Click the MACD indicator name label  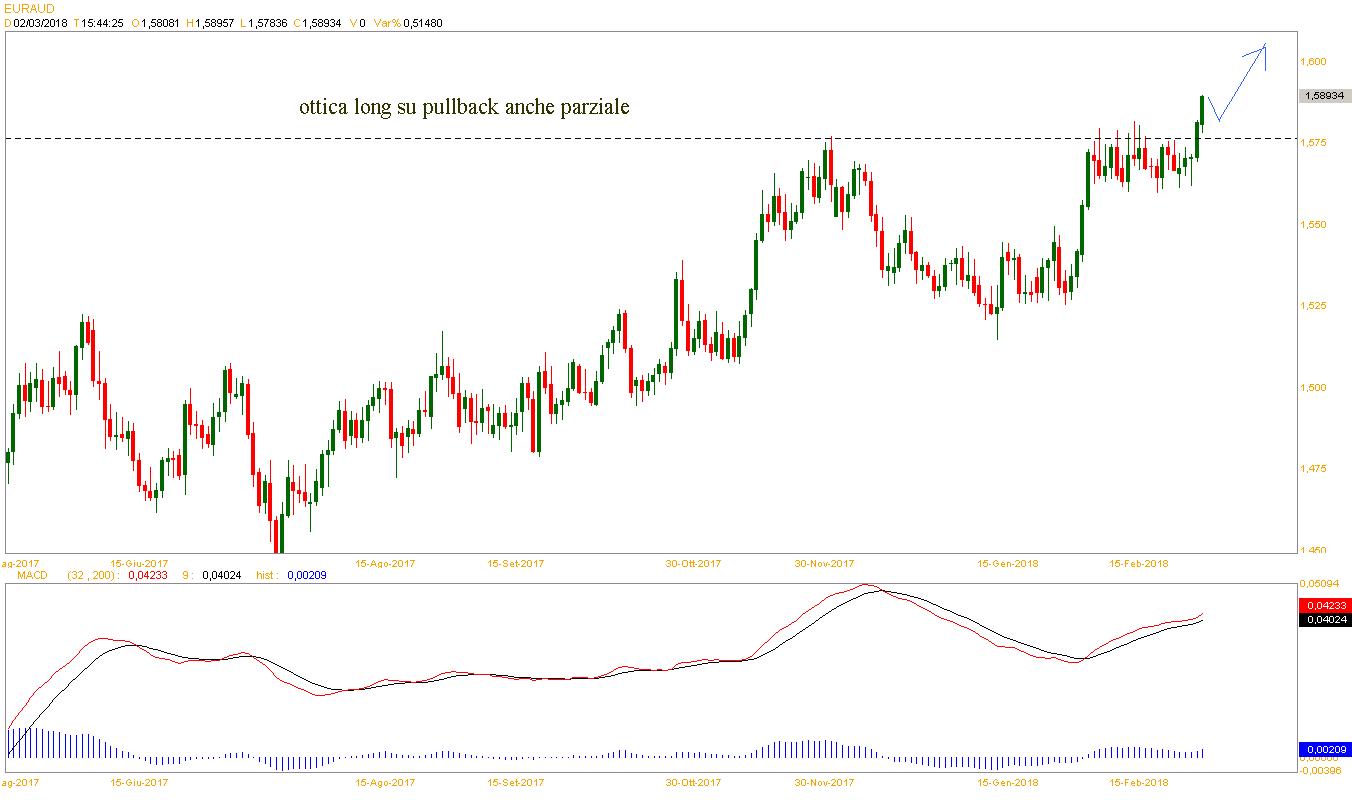pyautogui.click(x=22, y=575)
